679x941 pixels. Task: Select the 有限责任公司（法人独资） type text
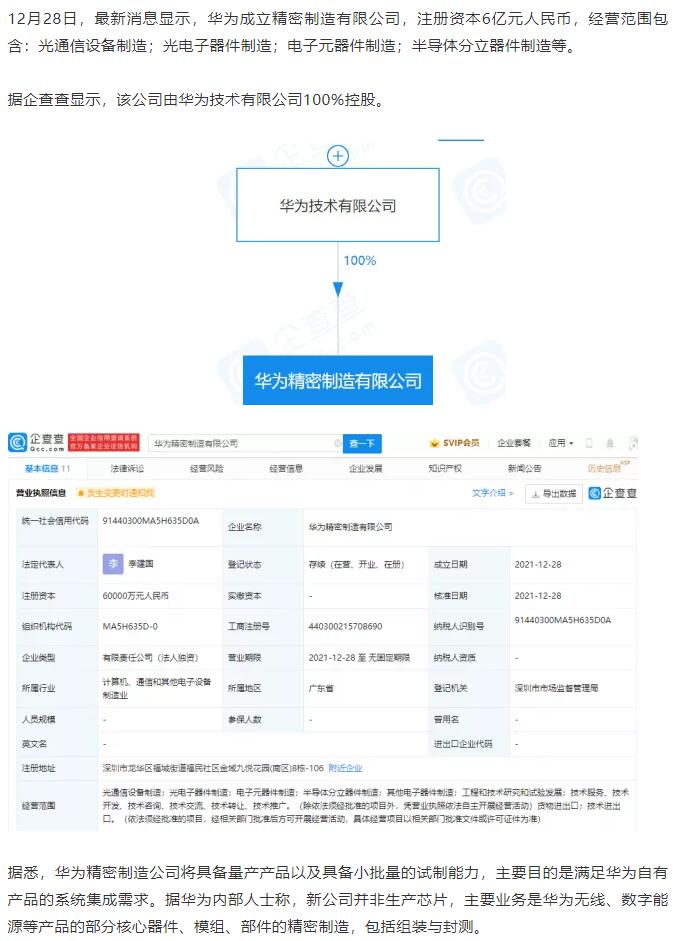coord(151,658)
